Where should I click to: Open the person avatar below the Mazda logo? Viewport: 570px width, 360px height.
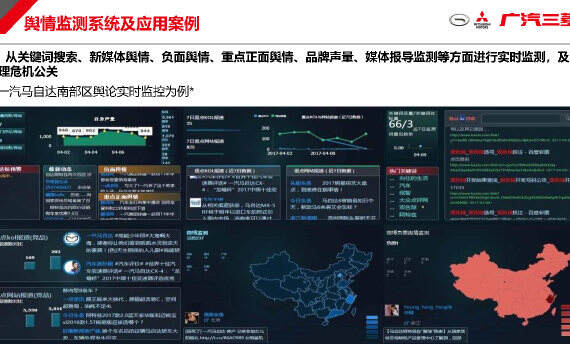pyautogui.click(x=72, y=267)
